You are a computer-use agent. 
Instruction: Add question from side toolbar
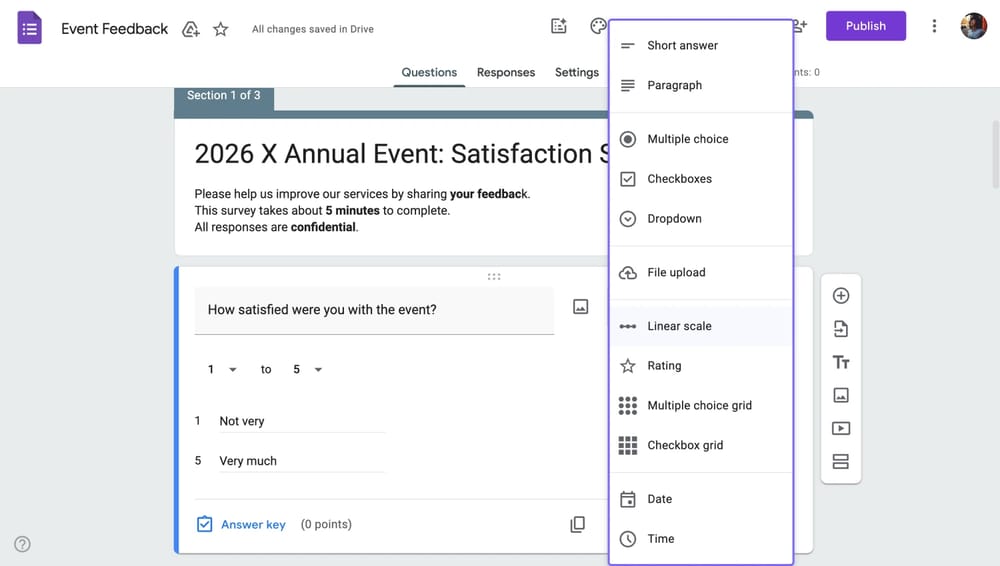841,295
